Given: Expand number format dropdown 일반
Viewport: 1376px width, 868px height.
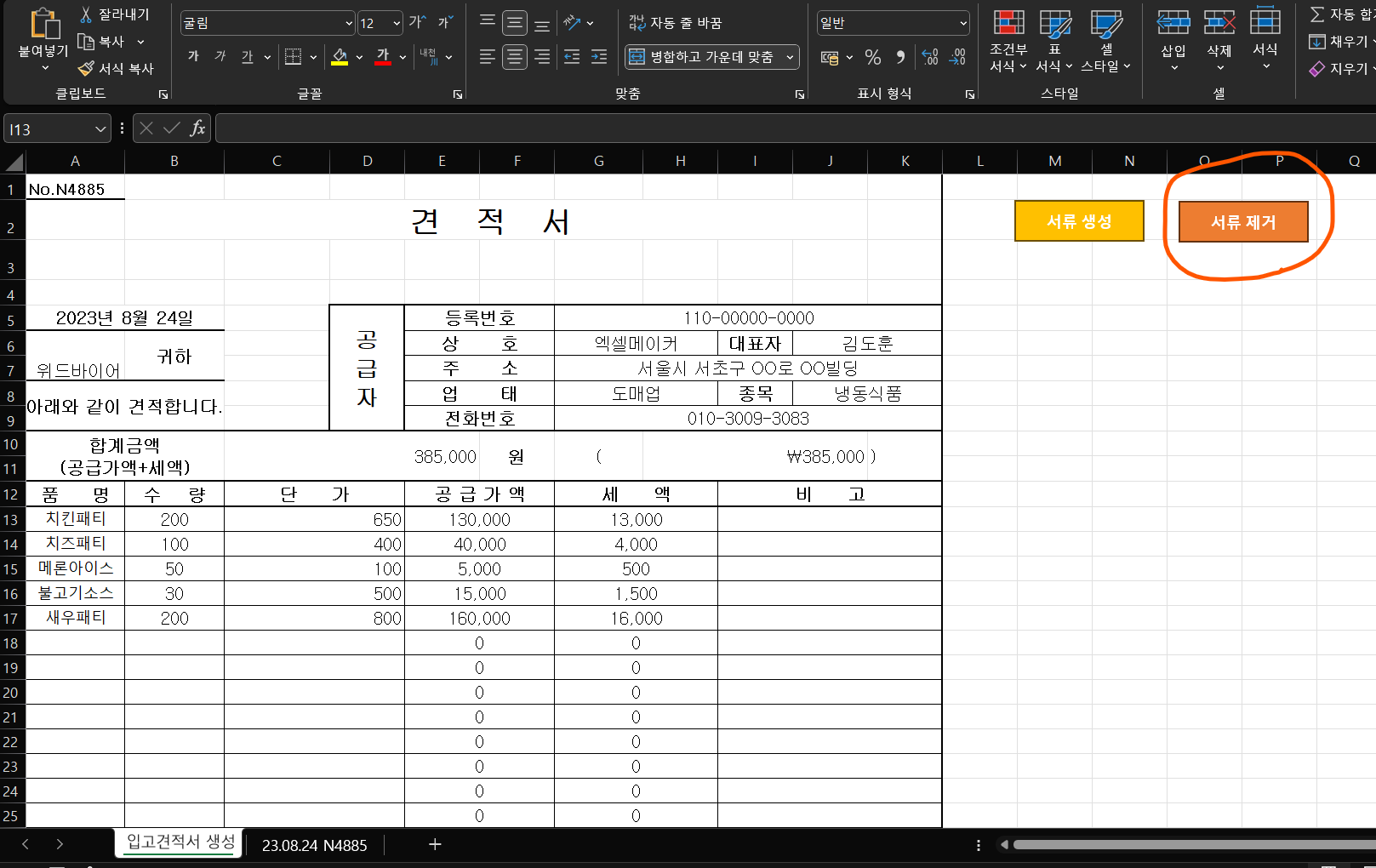Looking at the screenshot, I should click(962, 23).
